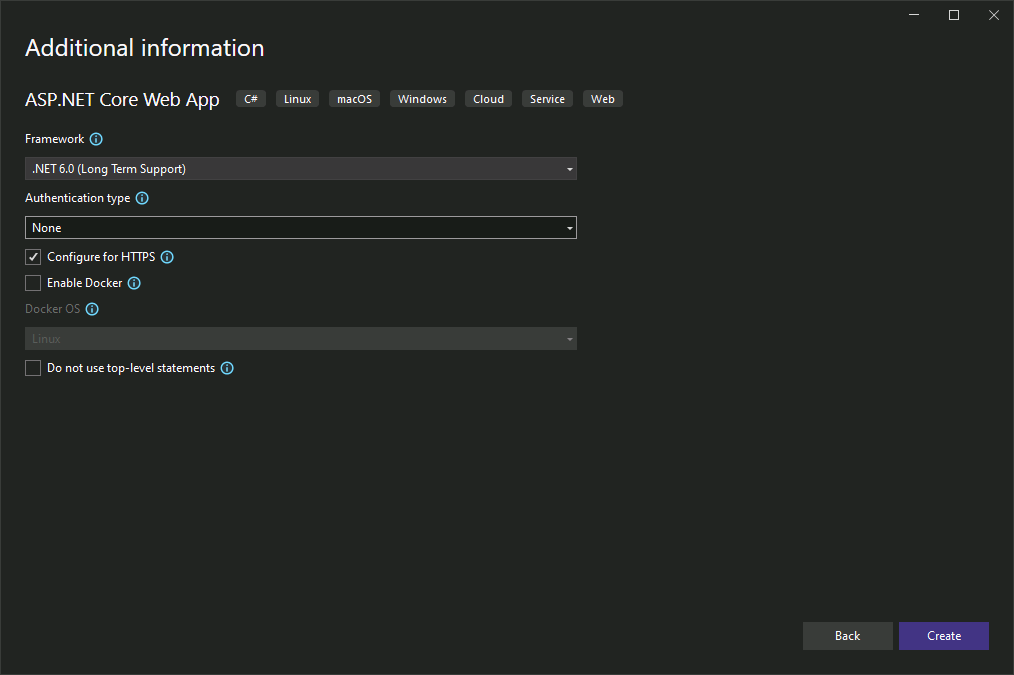Image resolution: width=1014 pixels, height=675 pixels.
Task: Click the Windows tag
Action: click(x=422, y=99)
